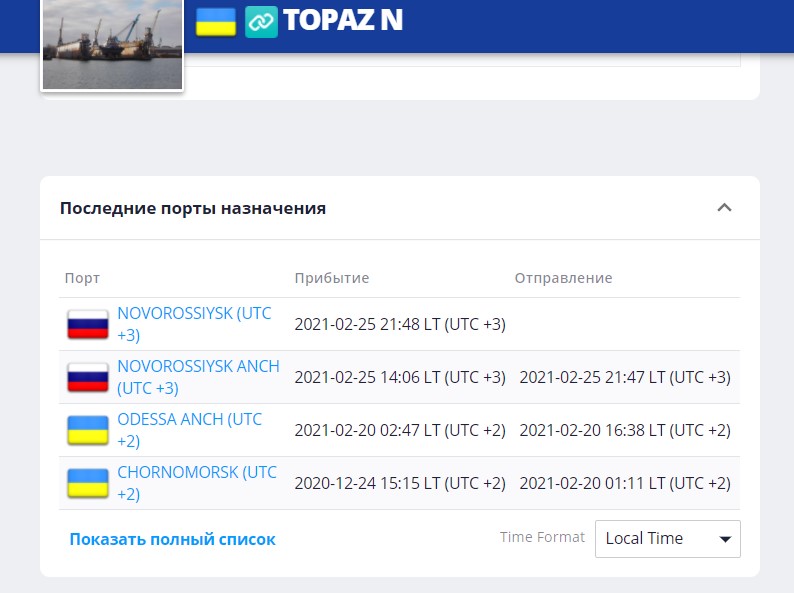794x593 pixels.
Task: Click the Показать полный список link
Action: tap(172, 539)
